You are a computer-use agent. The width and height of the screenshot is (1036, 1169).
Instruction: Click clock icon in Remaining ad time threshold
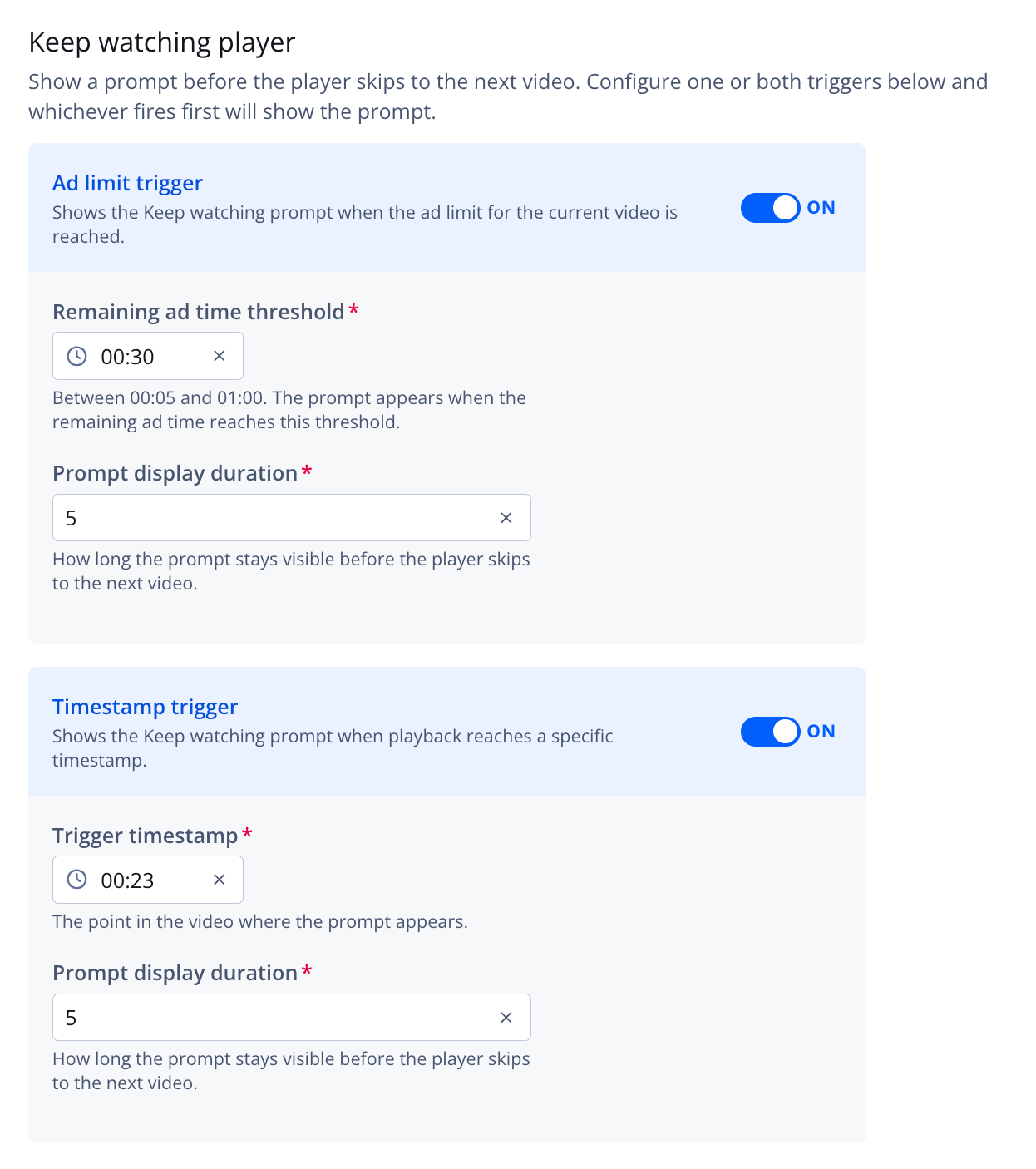pos(76,357)
